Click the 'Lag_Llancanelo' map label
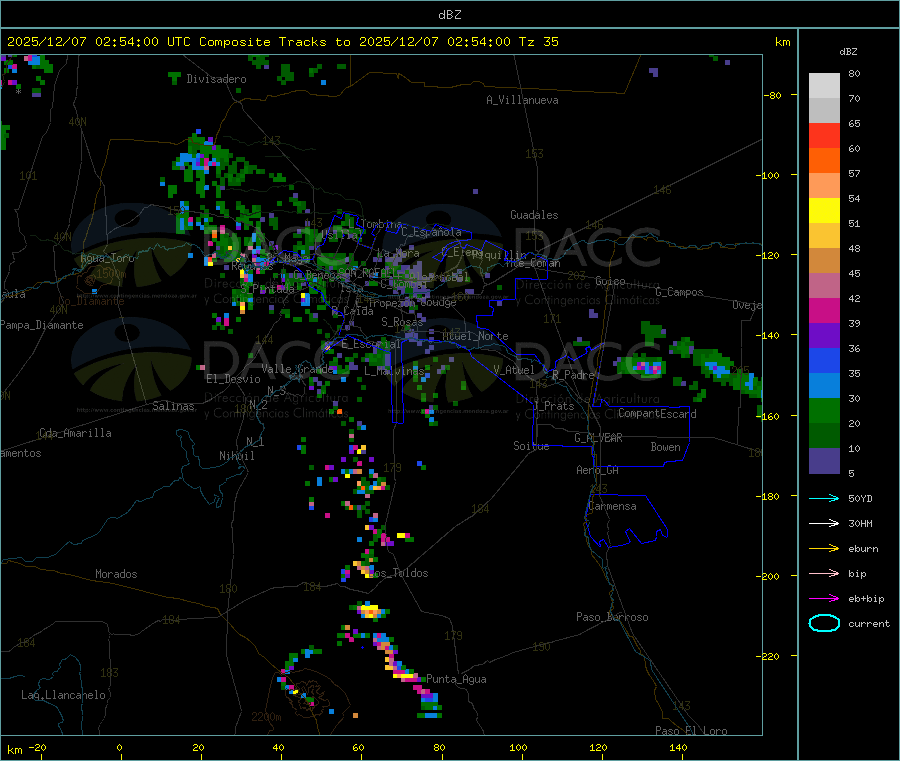 tap(63, 696)
